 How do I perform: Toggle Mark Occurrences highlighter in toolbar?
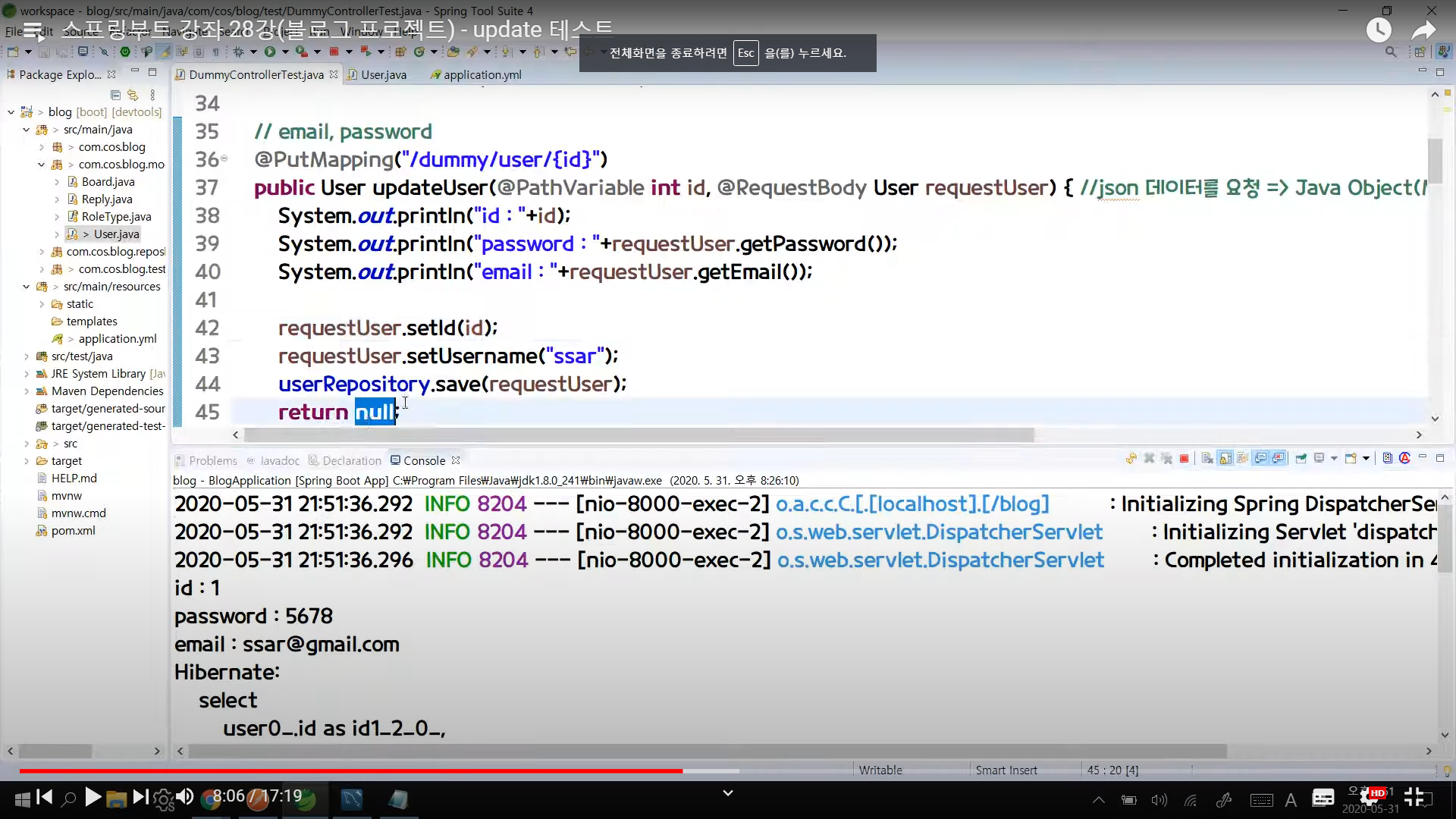(165, 52)
